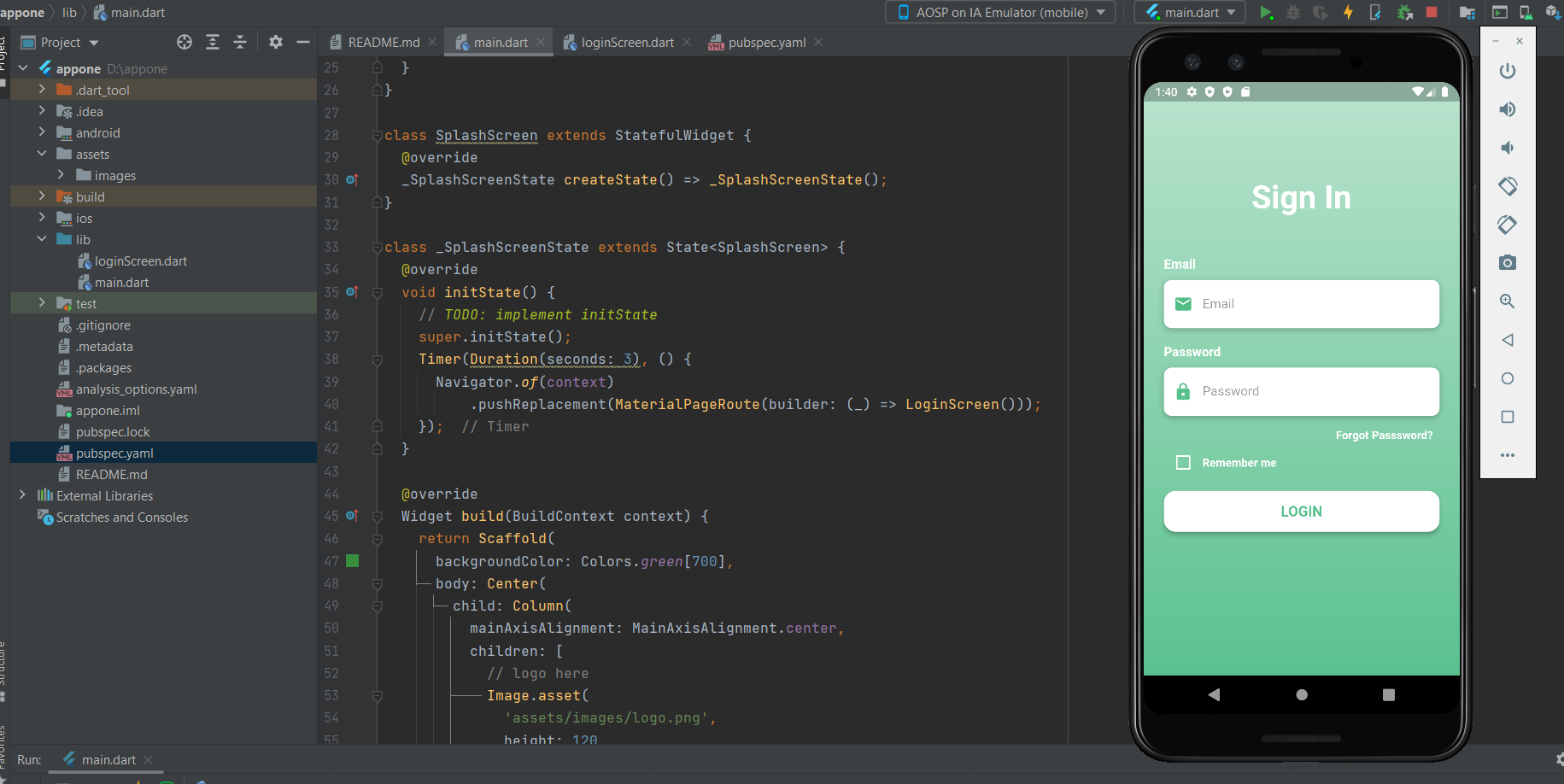Screen dimensions: 1564x784
Task: Click Forgot Password link
Action: coord(1384,436)
